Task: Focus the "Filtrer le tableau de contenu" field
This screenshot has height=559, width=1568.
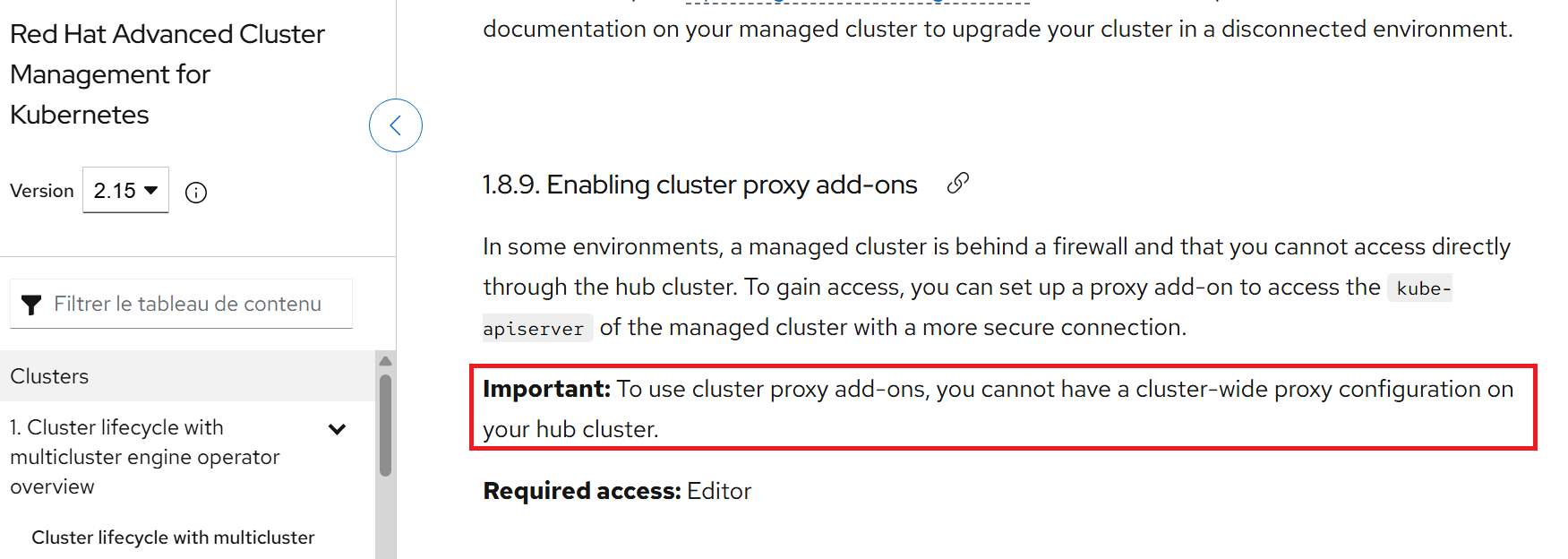Action: pos(187,305)
